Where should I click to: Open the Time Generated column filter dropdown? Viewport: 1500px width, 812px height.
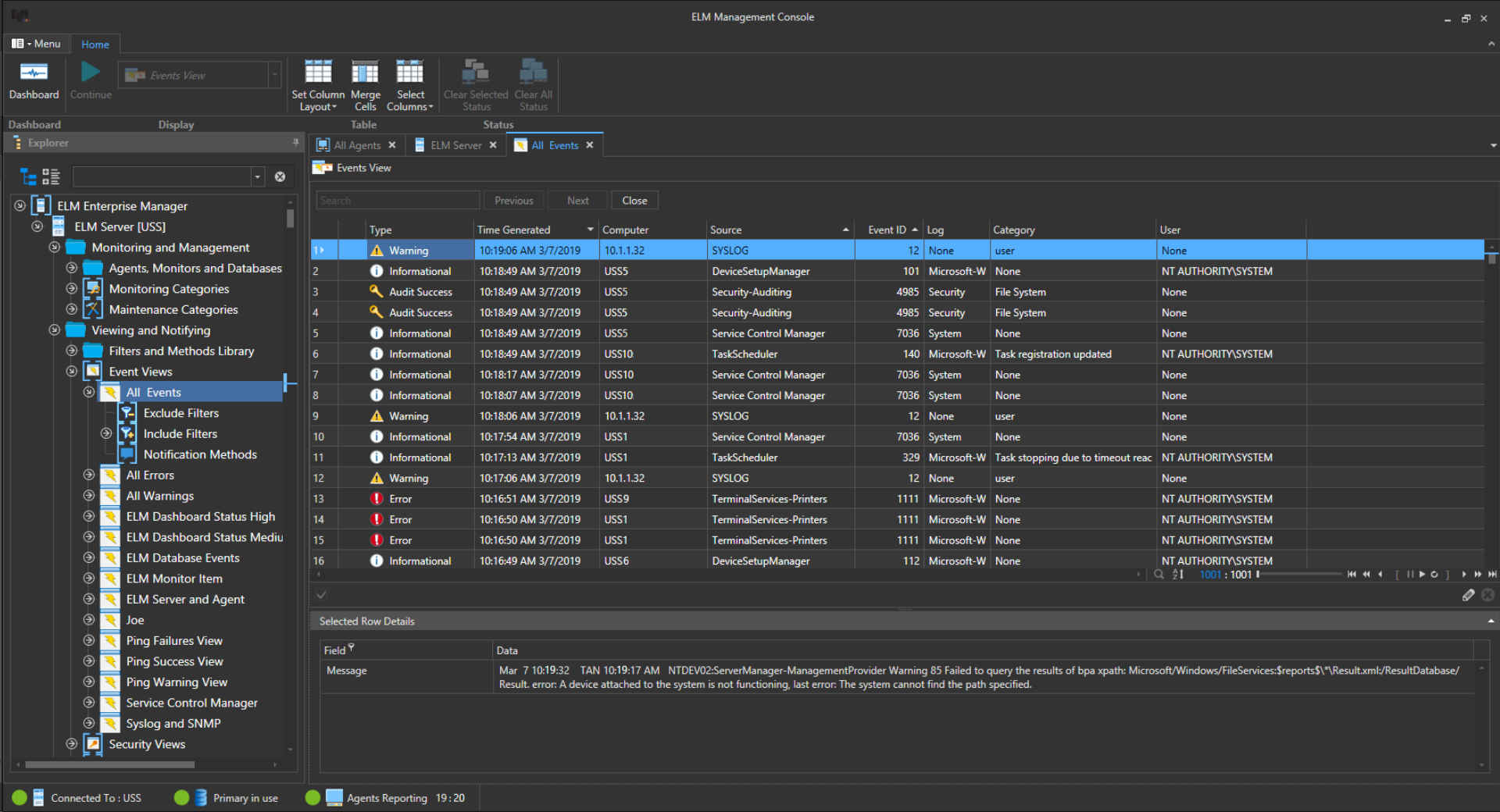(x=591, y=230)
